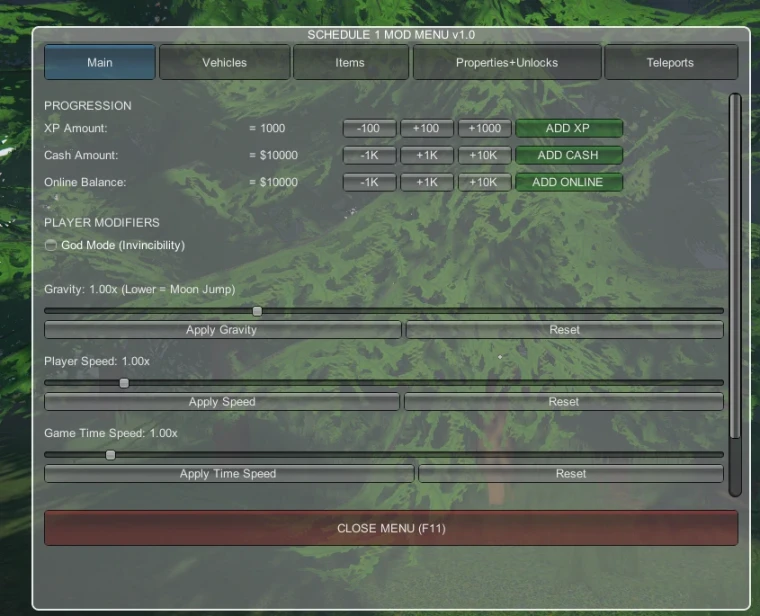Go to the Teleports tab
The width and height of the screenshot is (760, 616).
[670, 62]
